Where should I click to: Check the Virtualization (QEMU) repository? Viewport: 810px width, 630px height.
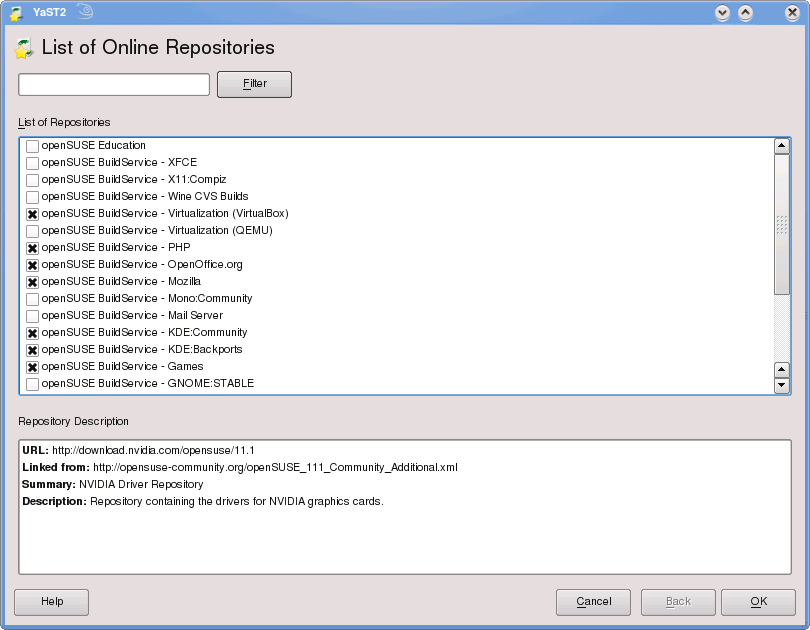click(x=32, y=231)
